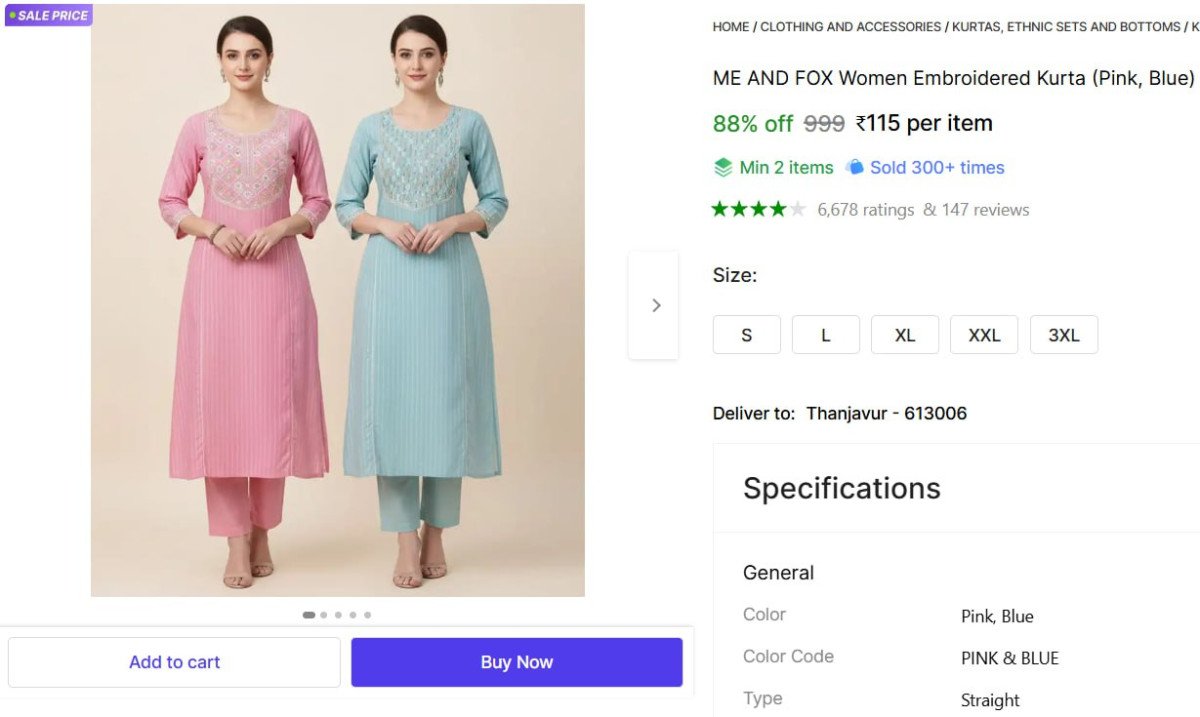Select size S

[x=746, y=335]
